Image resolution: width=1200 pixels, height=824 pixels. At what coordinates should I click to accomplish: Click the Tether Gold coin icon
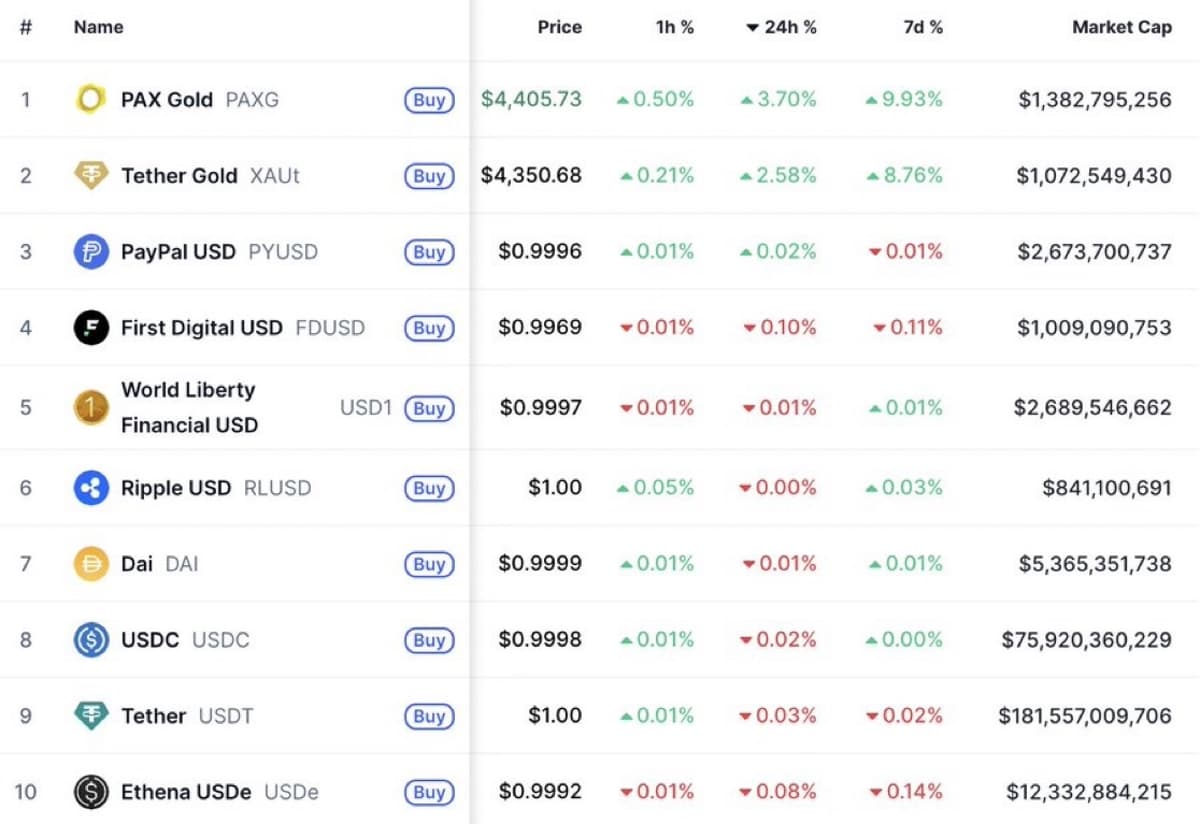[x=90, y=176]
